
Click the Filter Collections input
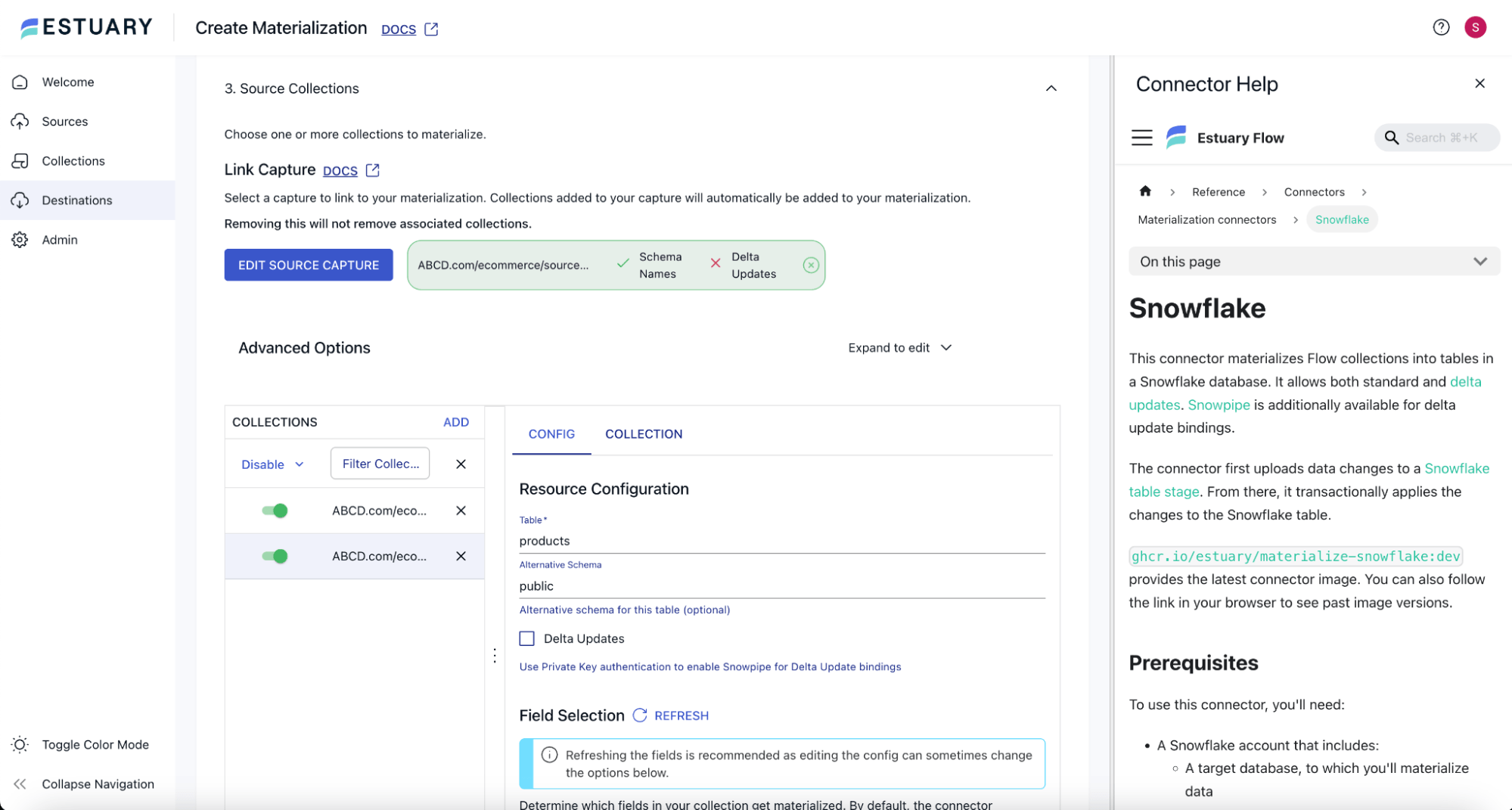[380, 464]
